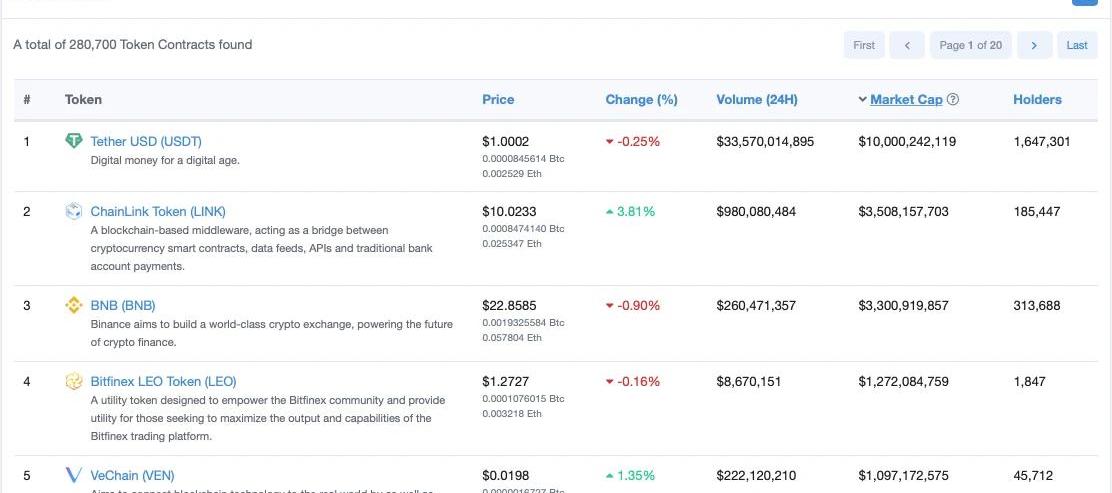Click the holders count 45,712

1033,475
